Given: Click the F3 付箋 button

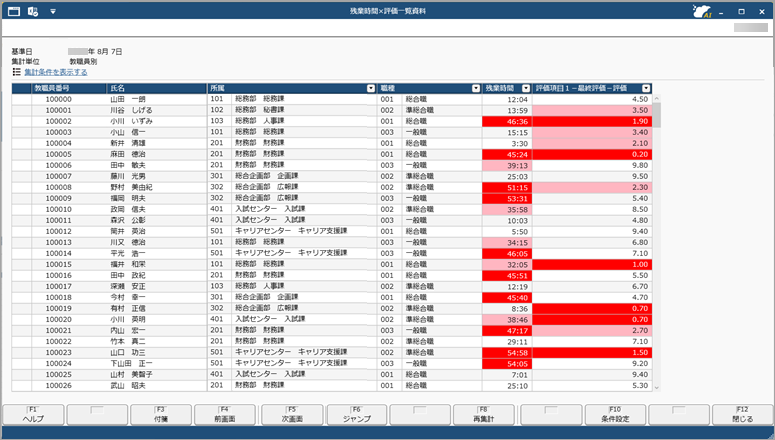Looking at the screenshot, I should [161, 414].
